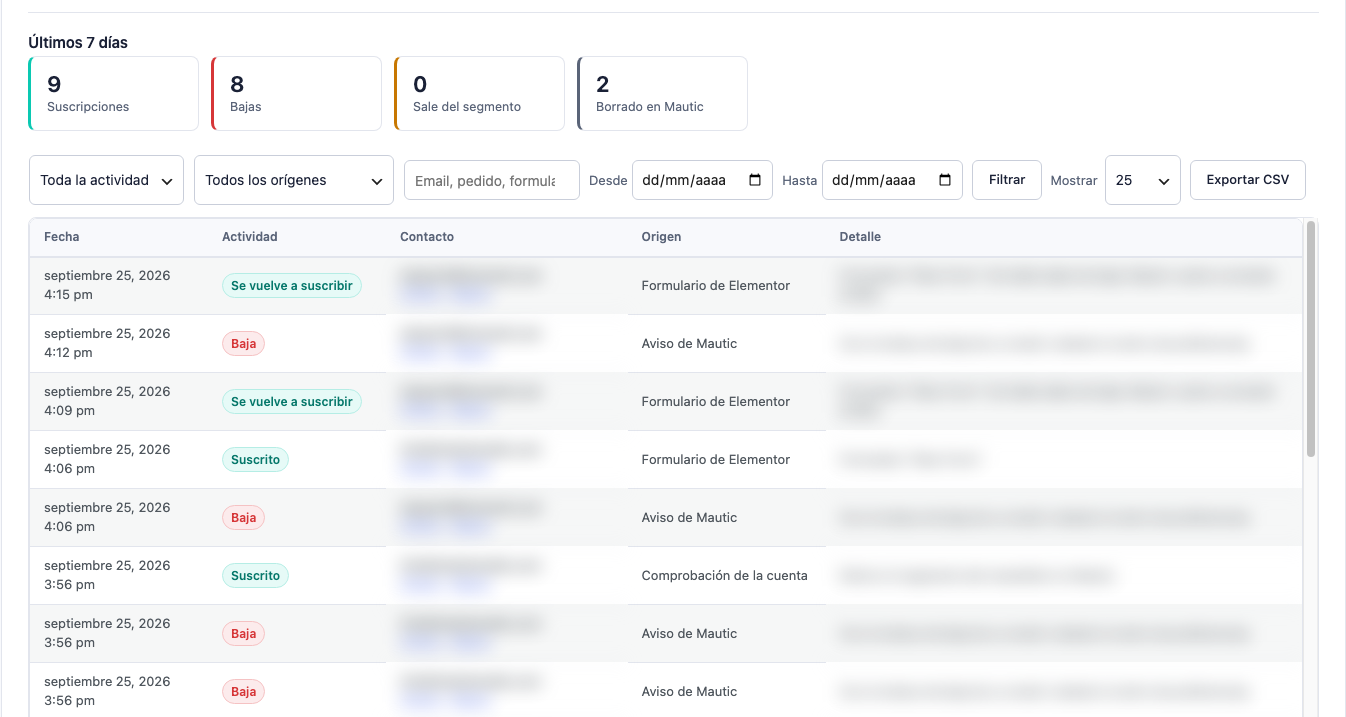Open calendar picker in Hasta date field
Screen dimensions: 1346x717
pos(945,180)
